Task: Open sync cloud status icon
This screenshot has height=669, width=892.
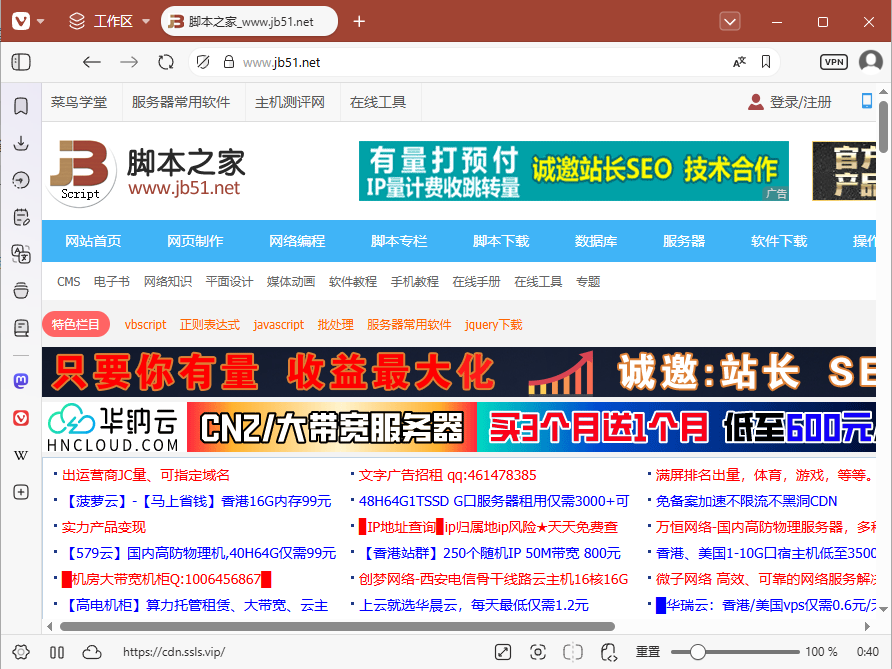Action: 92,652
